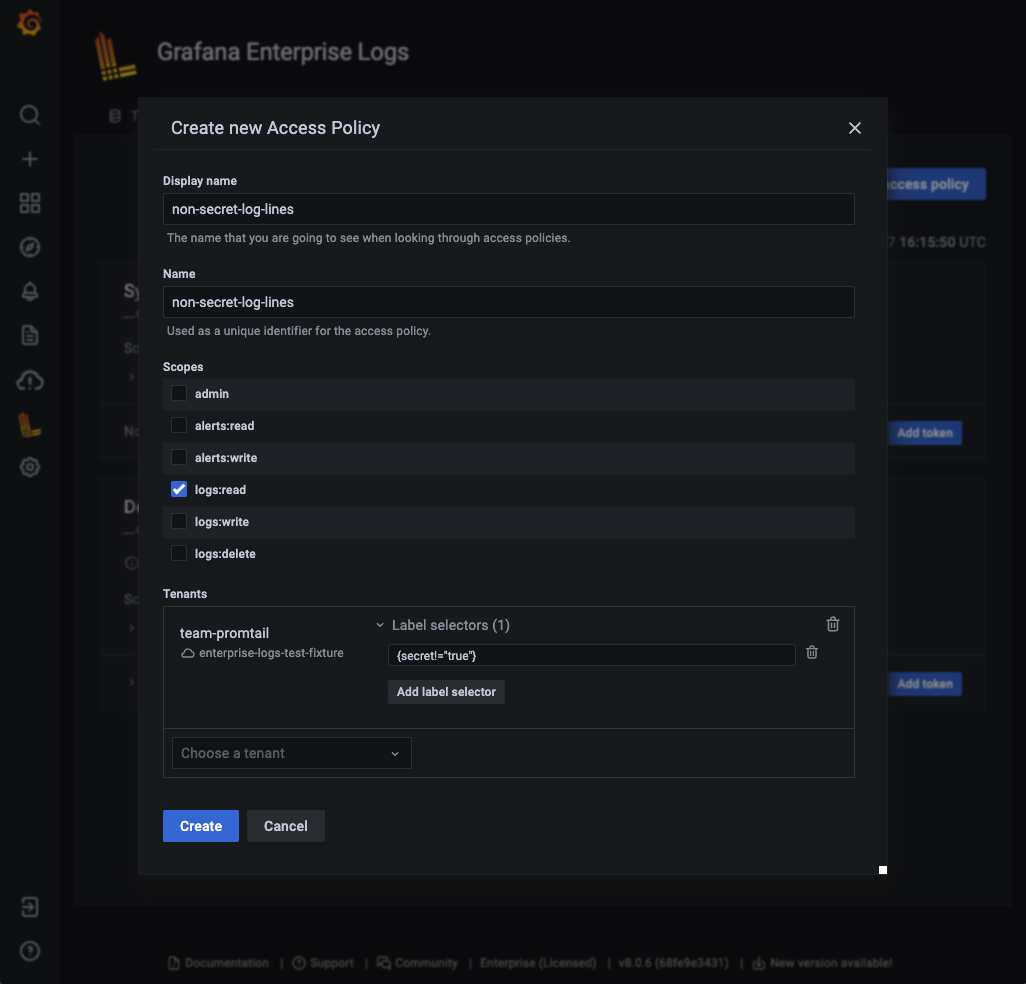Image resolution: width=1026 pixels, height=984 pixels.
Task: Uncheck the logs:read scope
Action: (178, 489)
